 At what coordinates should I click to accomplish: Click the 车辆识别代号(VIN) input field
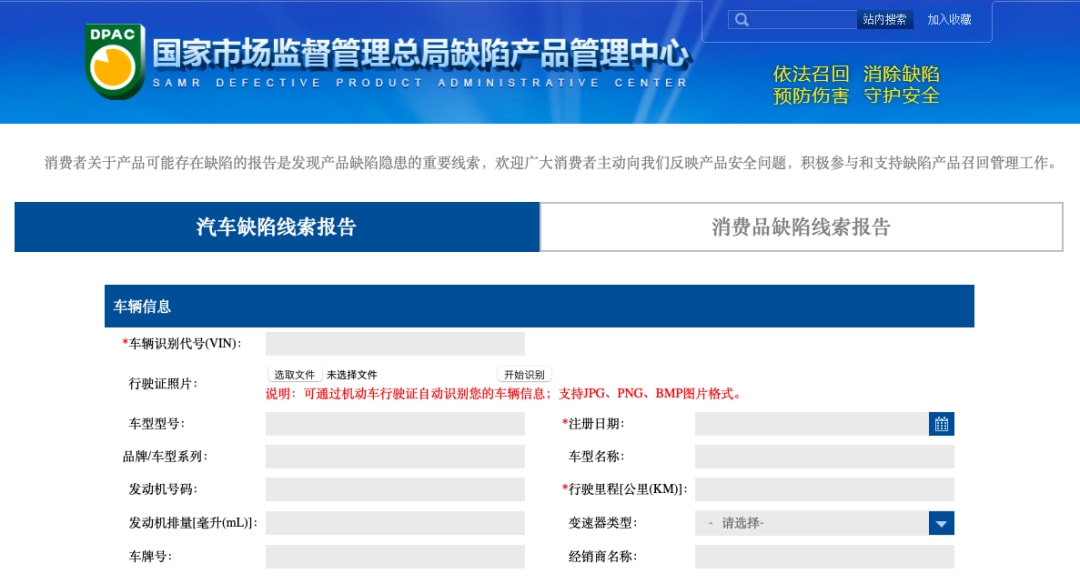pyautogui.click(x=395, y=344)
